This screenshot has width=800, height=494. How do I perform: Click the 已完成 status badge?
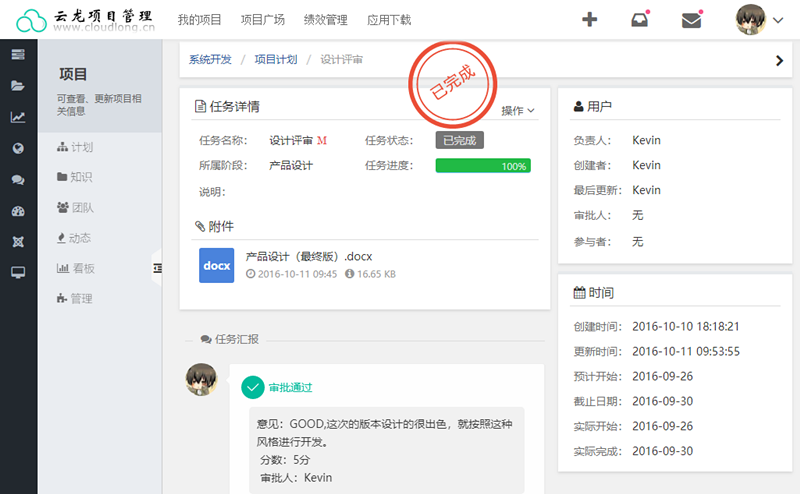[460, 140]
